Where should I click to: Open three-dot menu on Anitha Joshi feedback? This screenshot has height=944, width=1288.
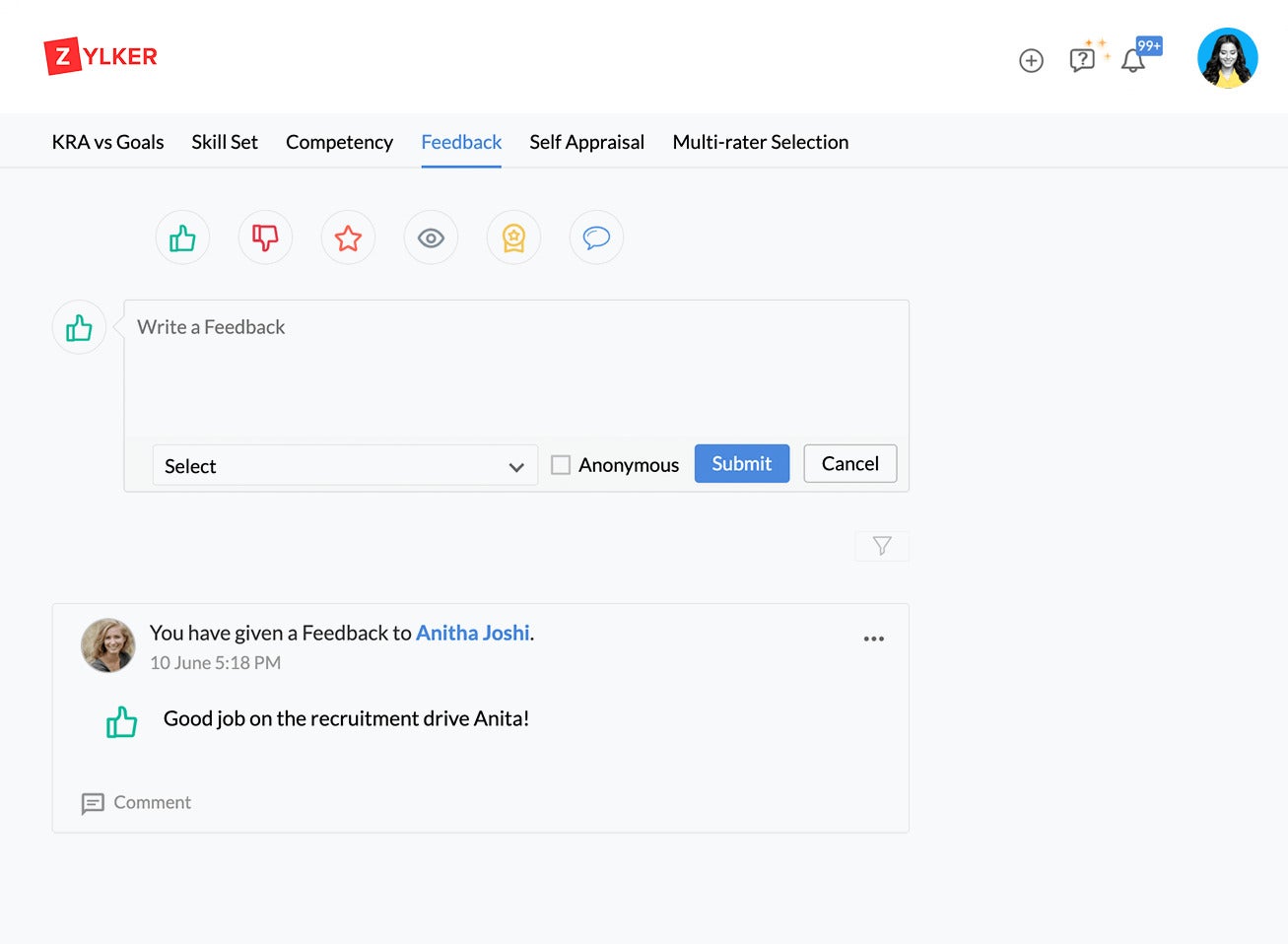tap(873, 639)
